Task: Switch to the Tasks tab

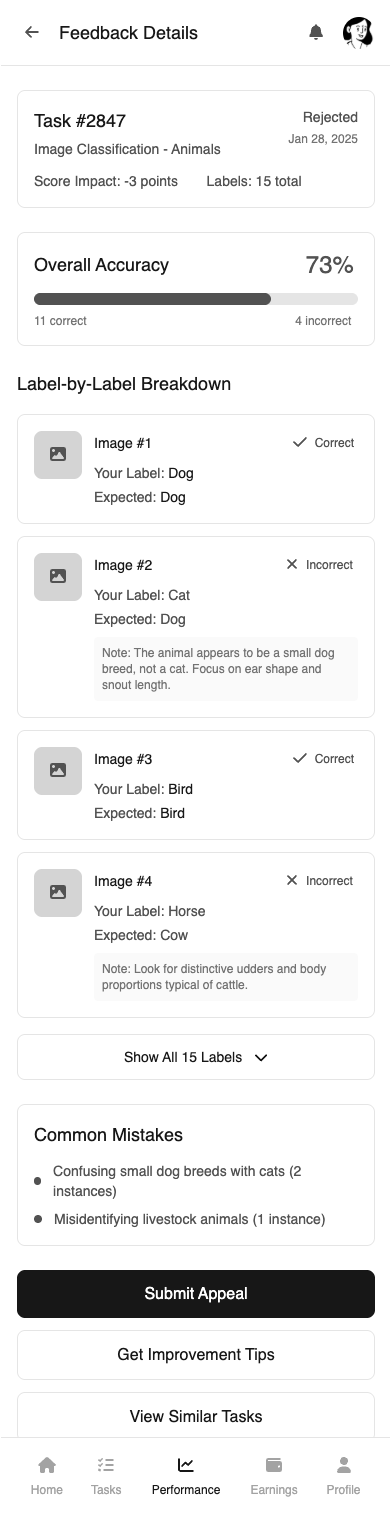Action: 106,1474
